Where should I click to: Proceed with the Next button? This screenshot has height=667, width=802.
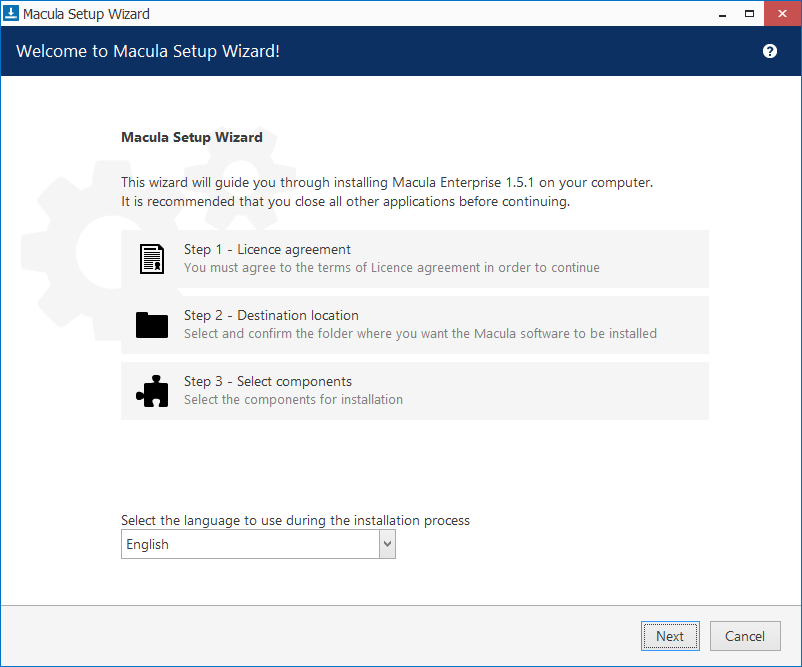tap(670, 636)
